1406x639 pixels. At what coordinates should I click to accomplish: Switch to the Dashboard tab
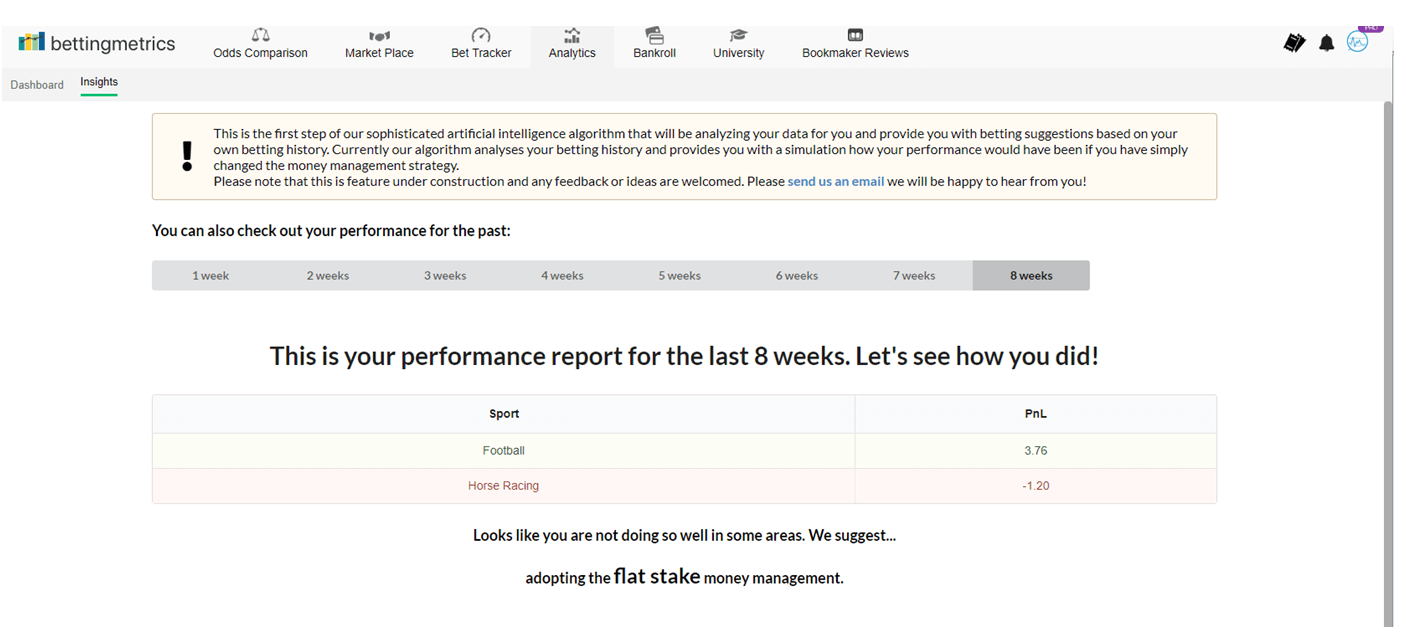coord(37,85)
